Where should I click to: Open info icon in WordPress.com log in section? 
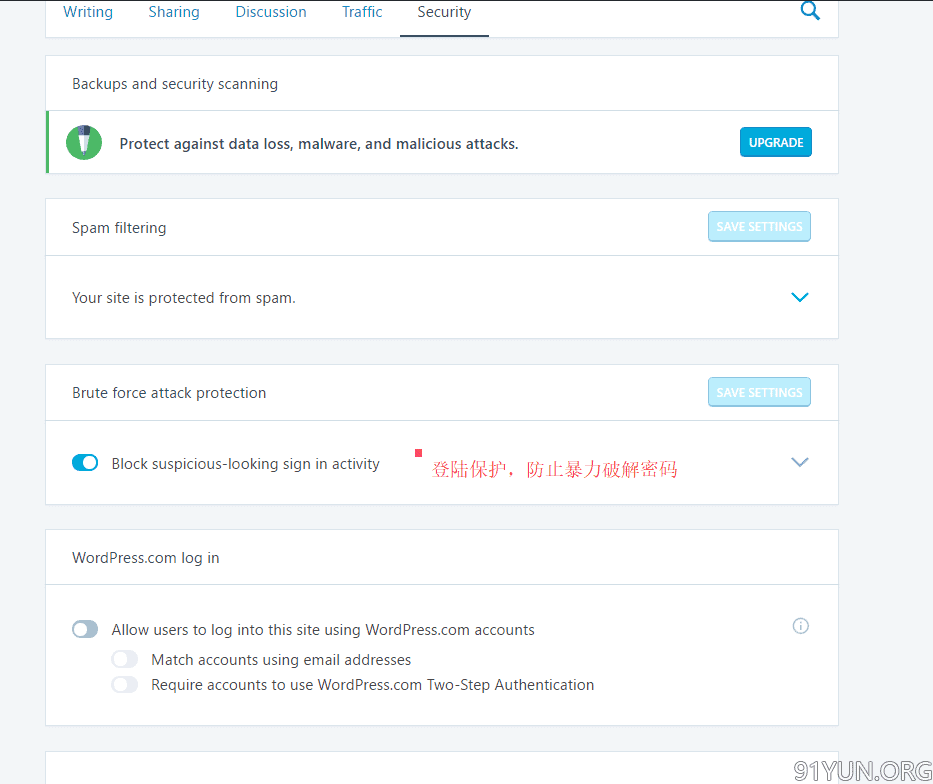(800, 626)
